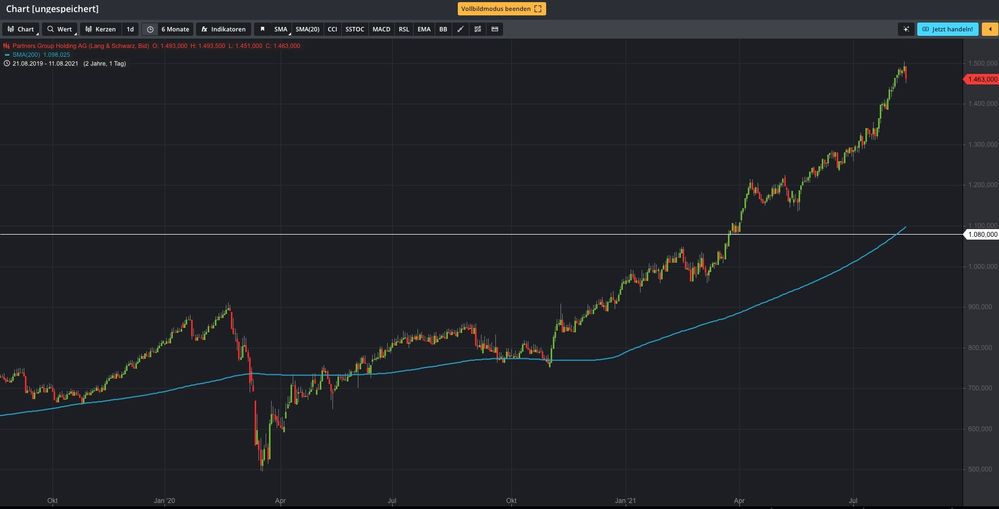Screen dimensions: 999x509
Task: Toggle the CCI indicator
Action: tap(332, 30)
